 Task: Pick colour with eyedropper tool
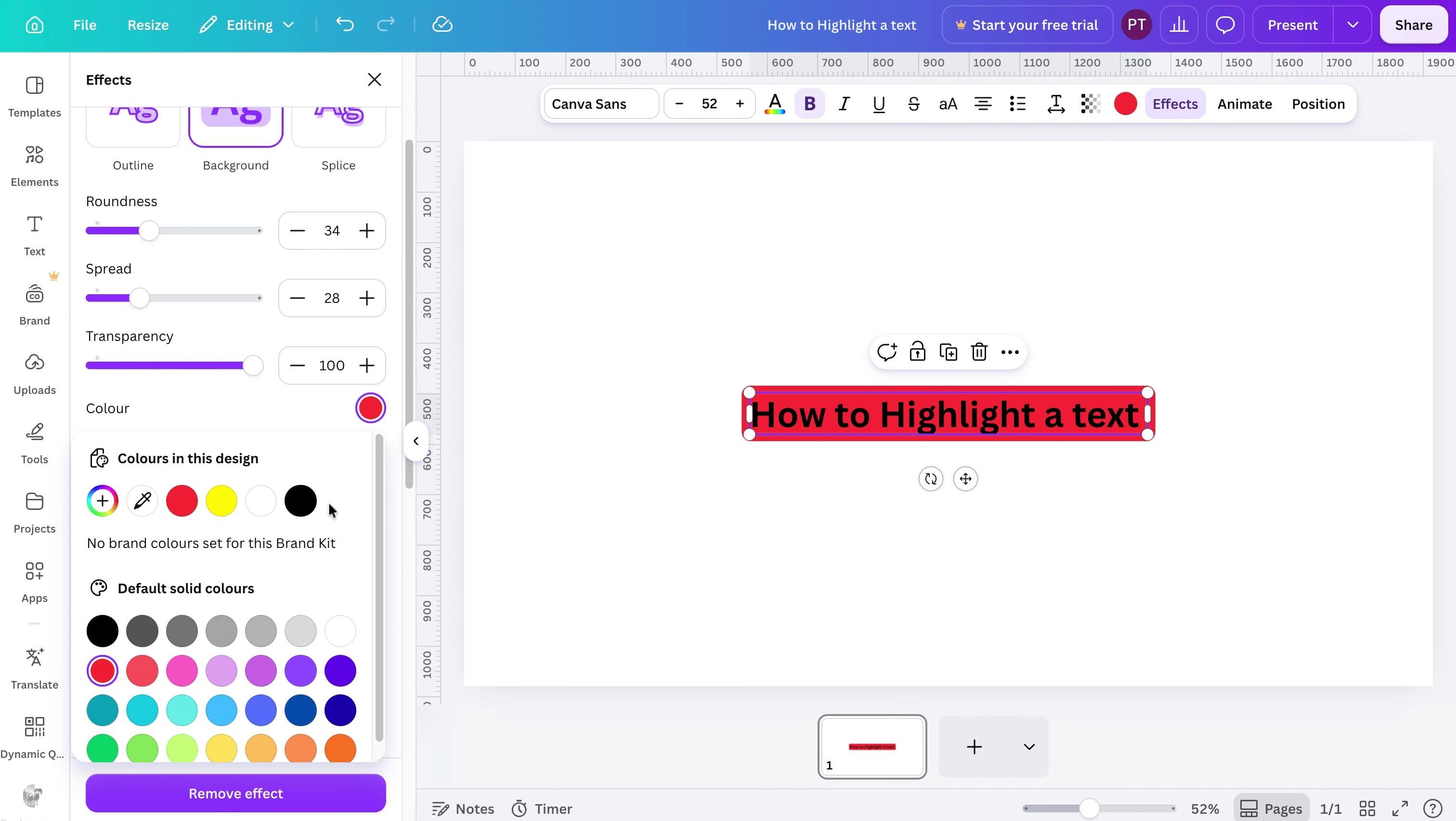point(142,500)
